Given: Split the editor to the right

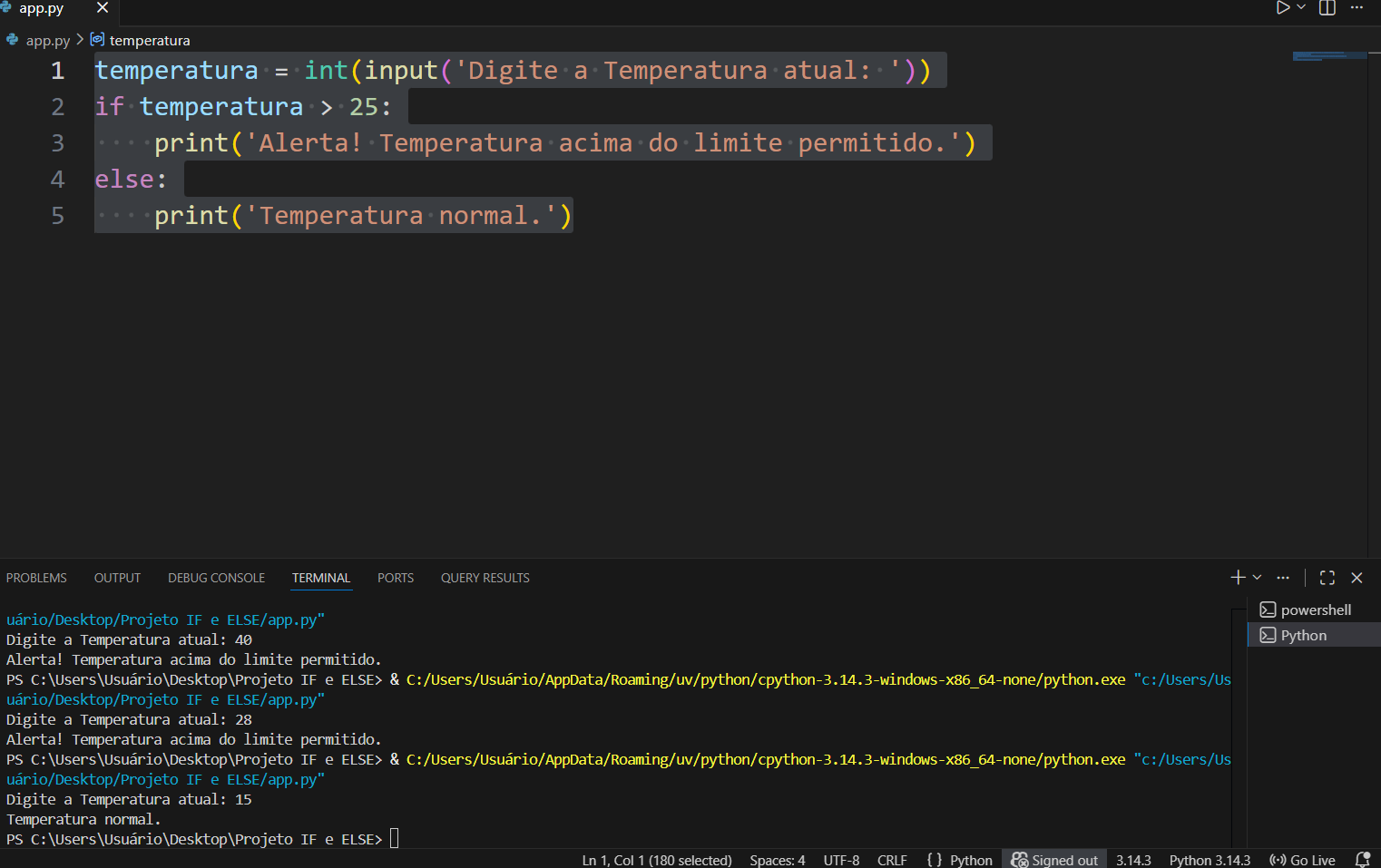Looking at the screenshot, I should tap(1327, 8).
